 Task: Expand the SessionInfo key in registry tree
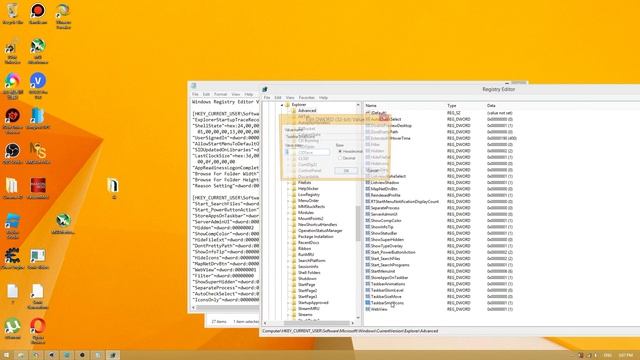coord(288,267)
